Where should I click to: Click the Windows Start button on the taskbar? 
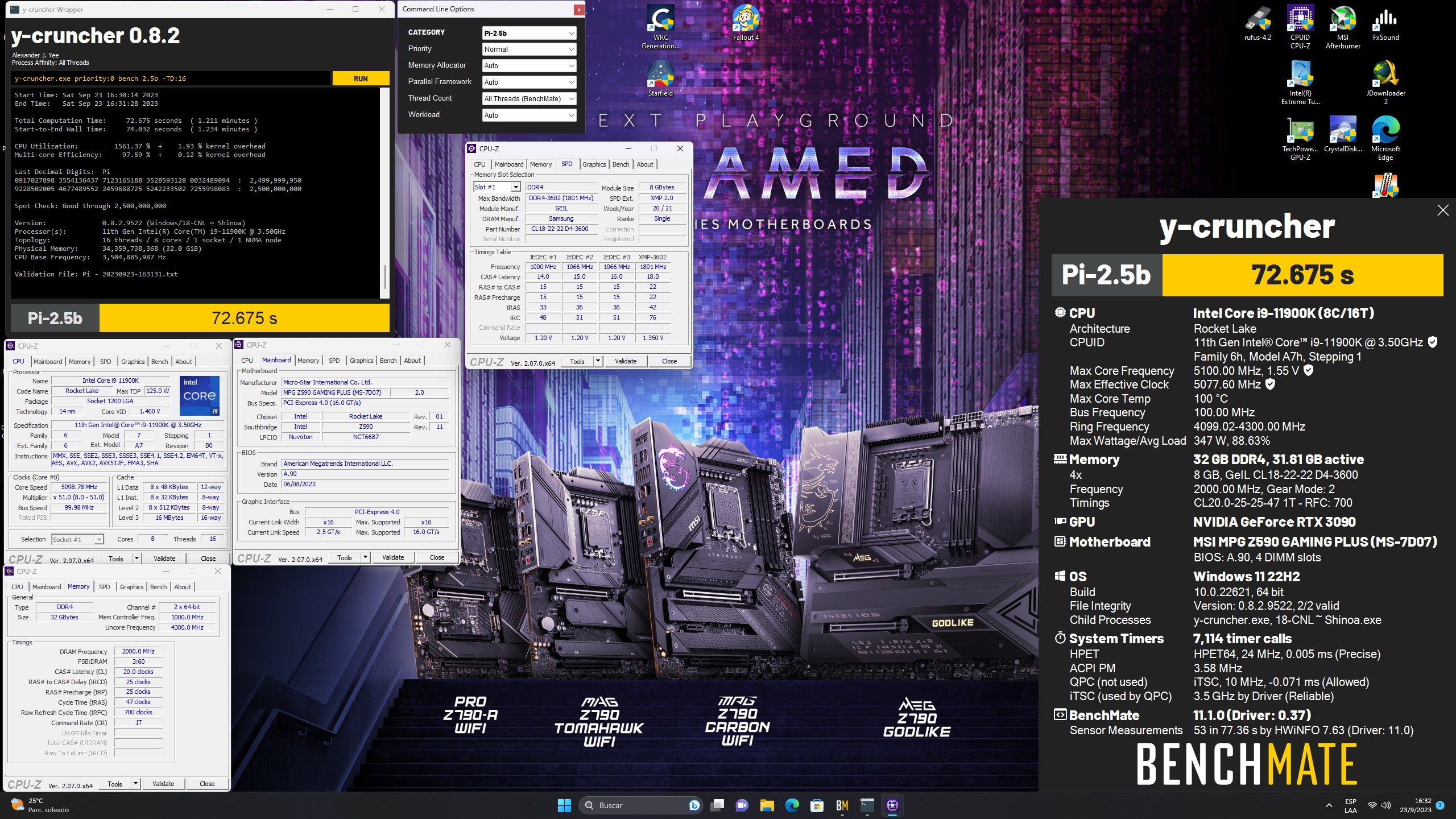[564, 805]
